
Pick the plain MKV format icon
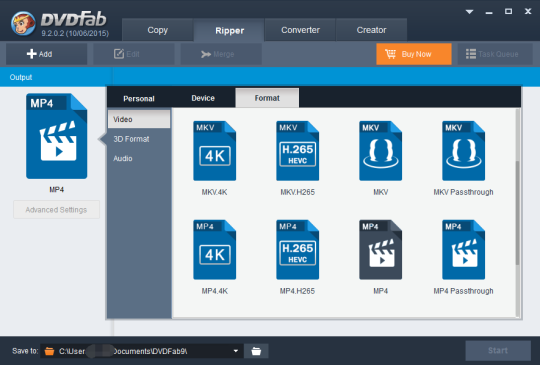pos(380,150)
